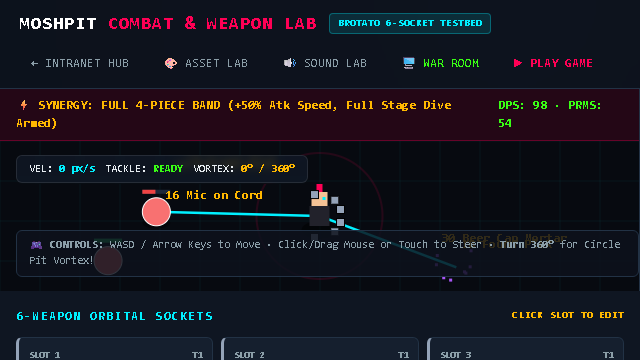Click the Intranet Hub back arrow
Screen dimensions: 640x360
tap(35, 63)
